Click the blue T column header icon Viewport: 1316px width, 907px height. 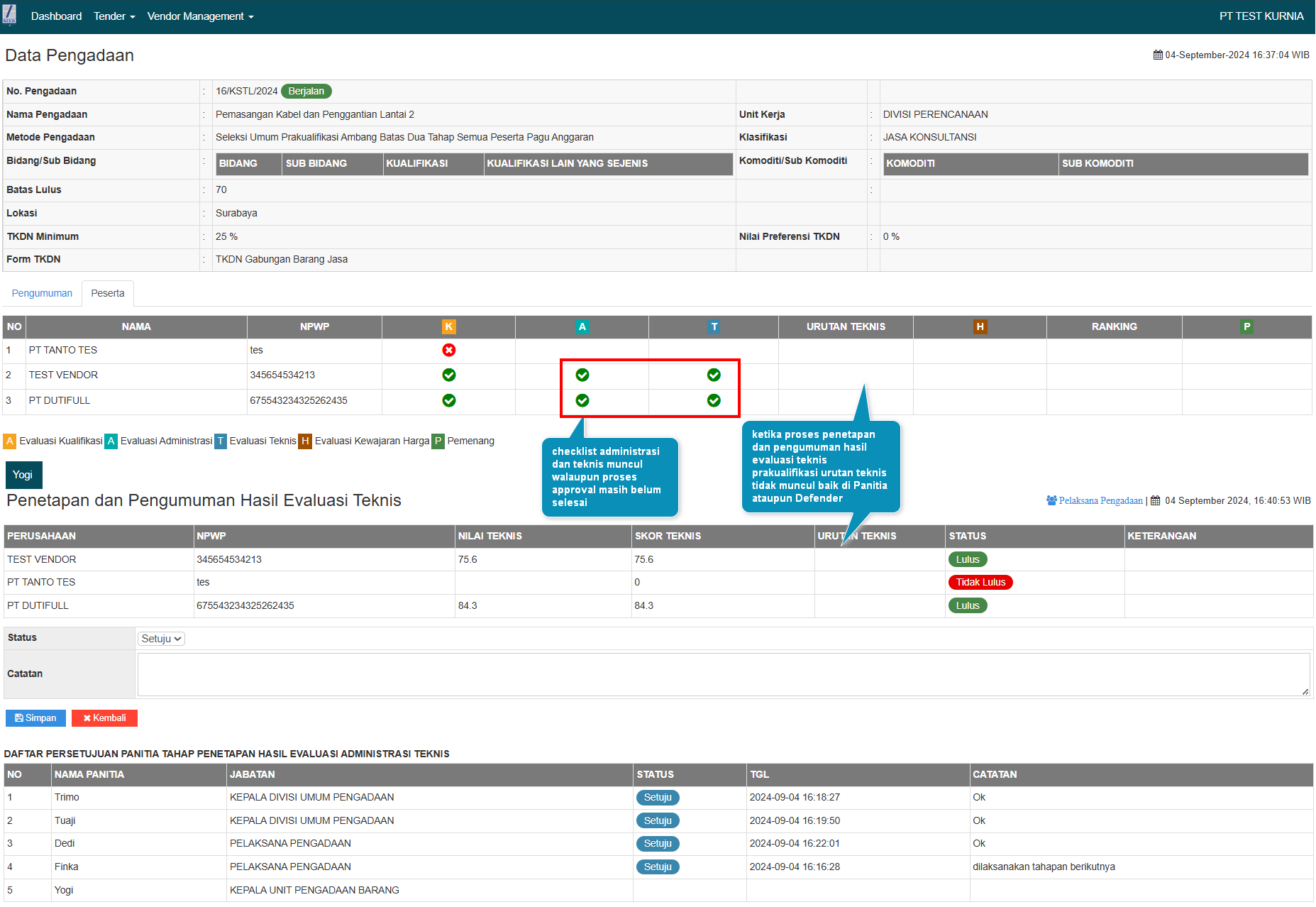point(714,326)
